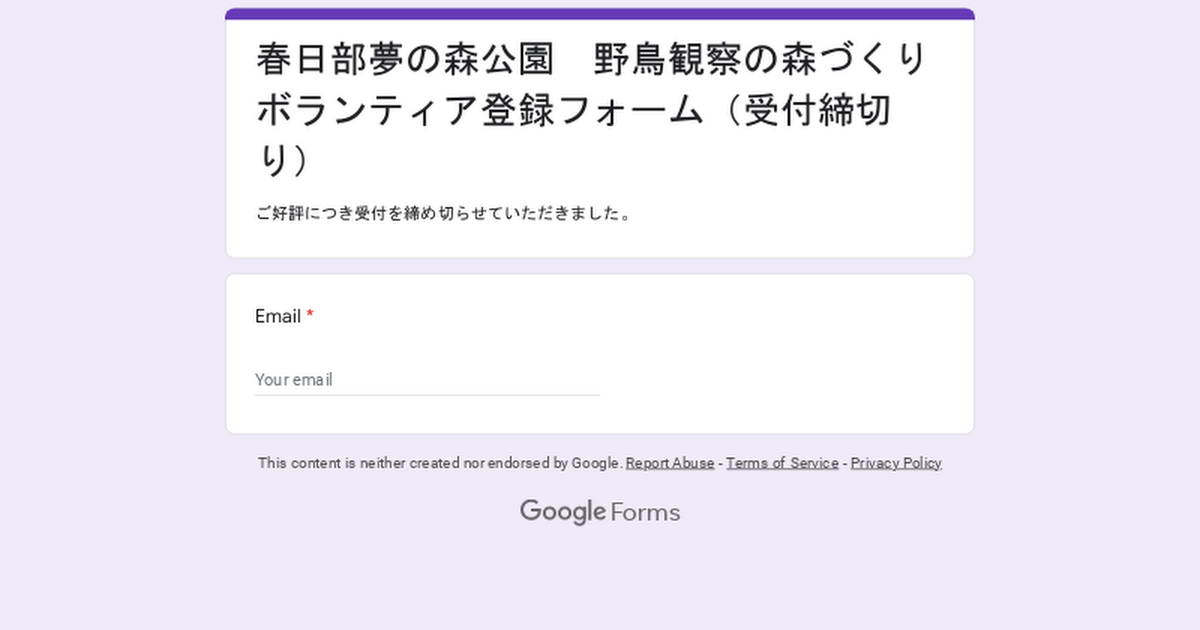1200x630 pixels.
Task: Click the lavender page background below Google Forms
Action: [600, 580]
